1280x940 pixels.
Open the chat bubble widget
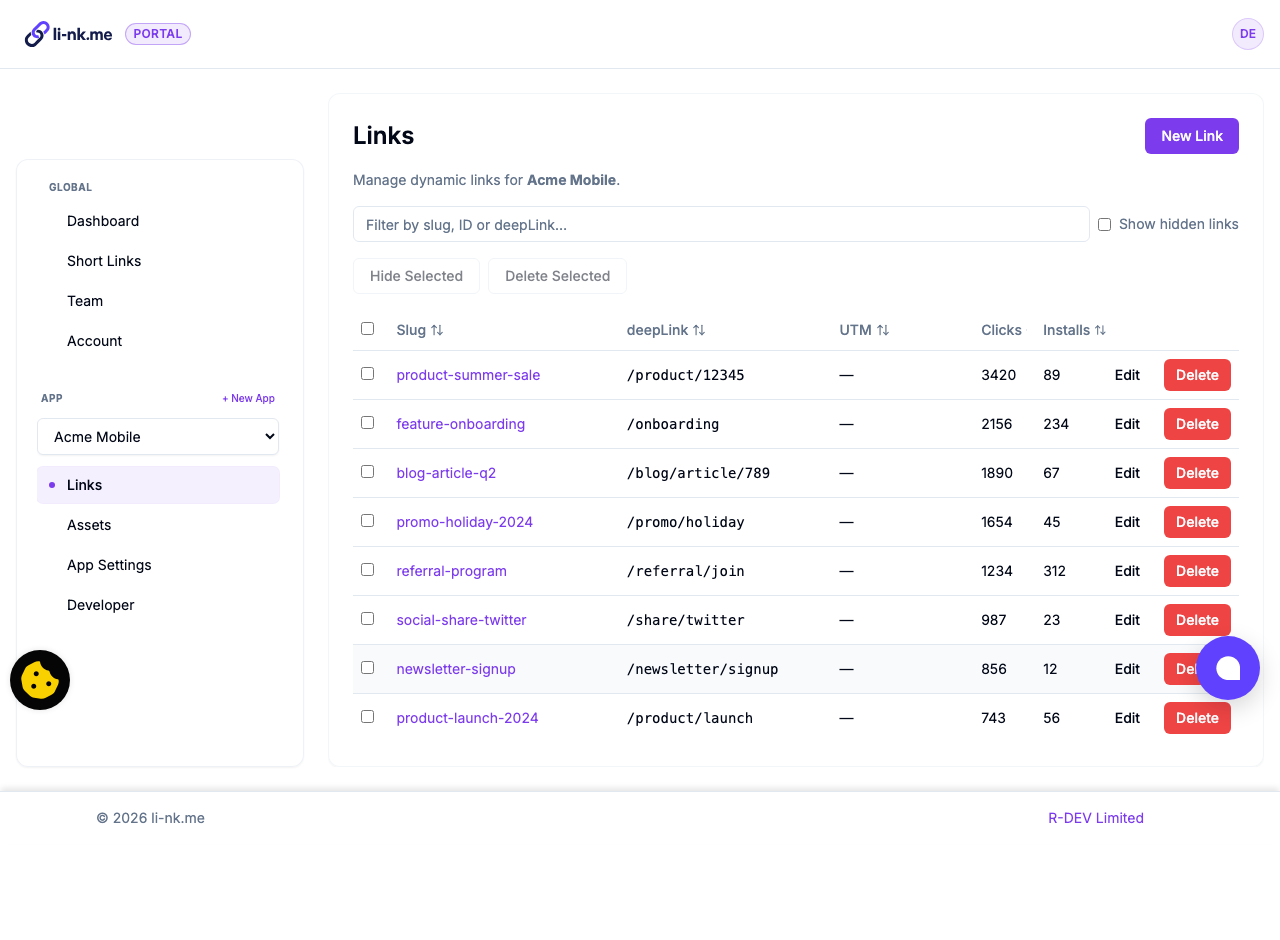point(1228,668)
